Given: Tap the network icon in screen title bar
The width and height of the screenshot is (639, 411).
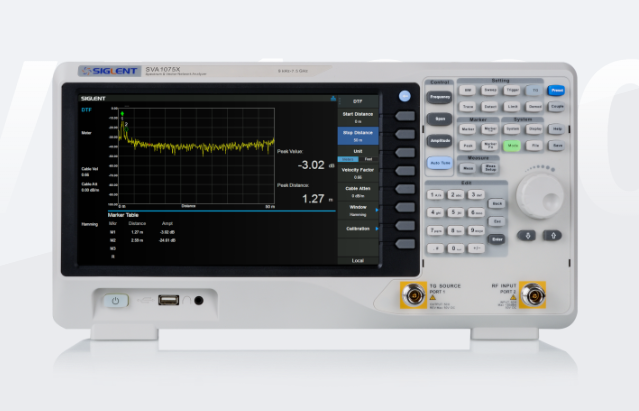Looking at the screenshot, I should pos(333,98).
